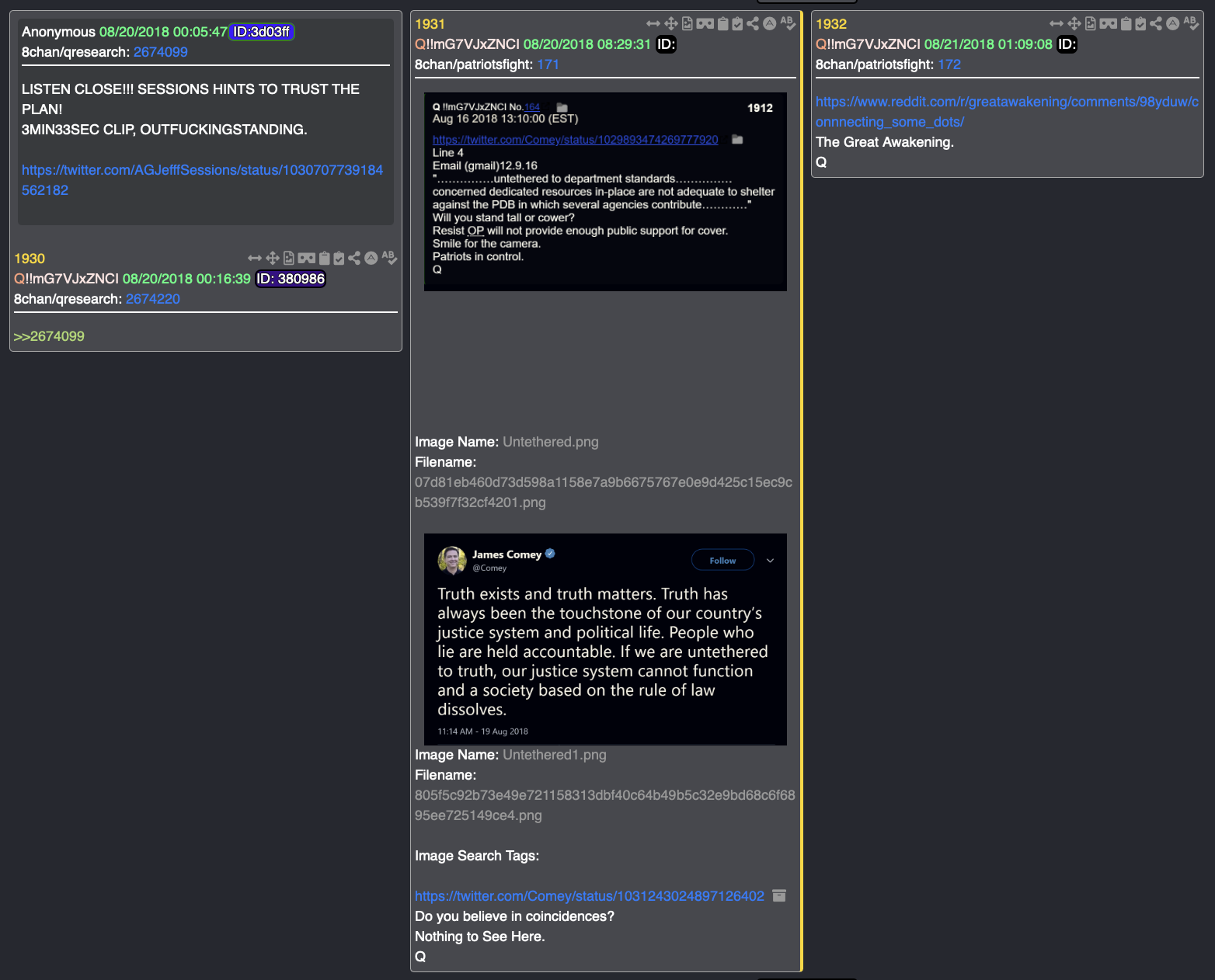Click the AB spellcheck icon on post 1930
The height and width of the screenshot is (980, 1215).
[389, 258]
